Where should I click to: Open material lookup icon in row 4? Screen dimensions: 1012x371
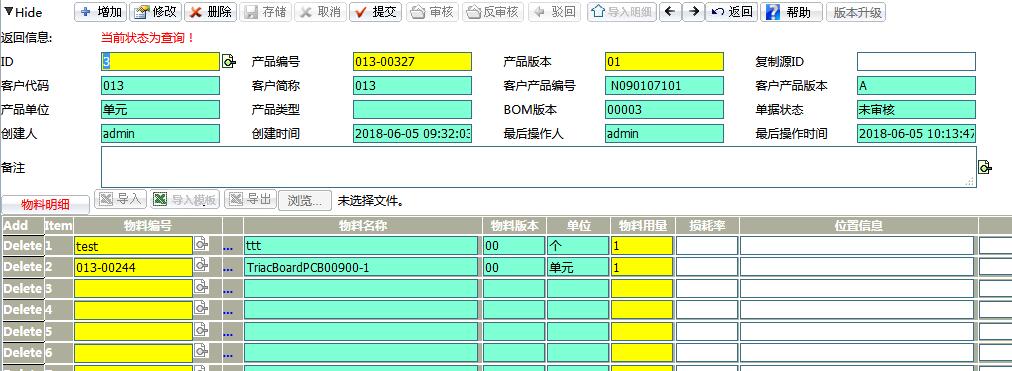[x=201, y=308]
